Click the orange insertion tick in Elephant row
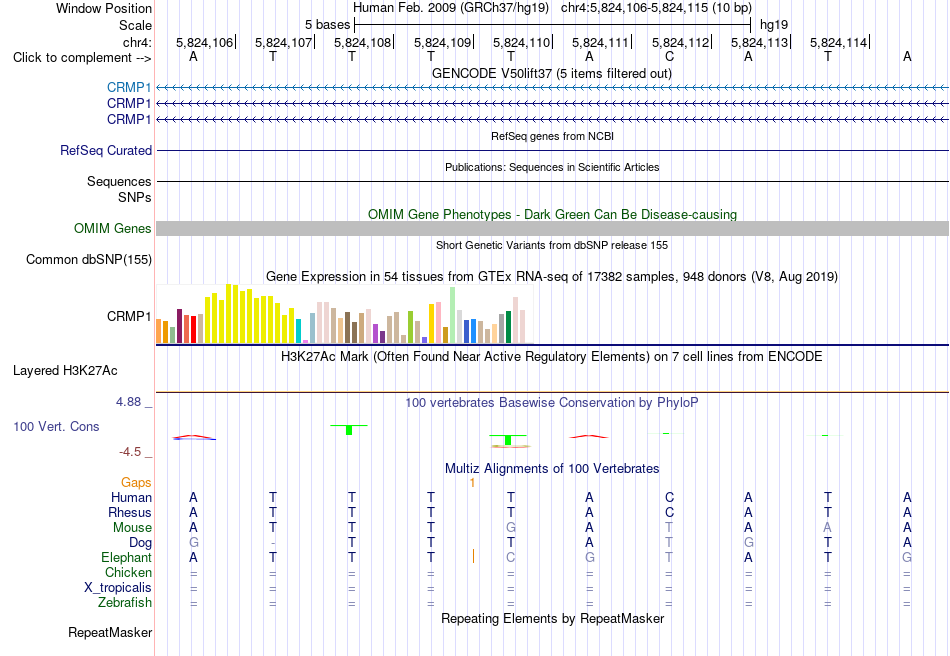 pyautogui.click(x=473, y=556)
